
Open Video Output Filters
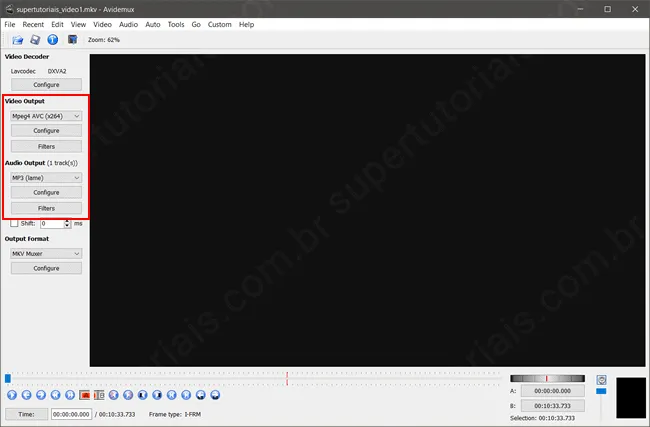pos(46,146)
